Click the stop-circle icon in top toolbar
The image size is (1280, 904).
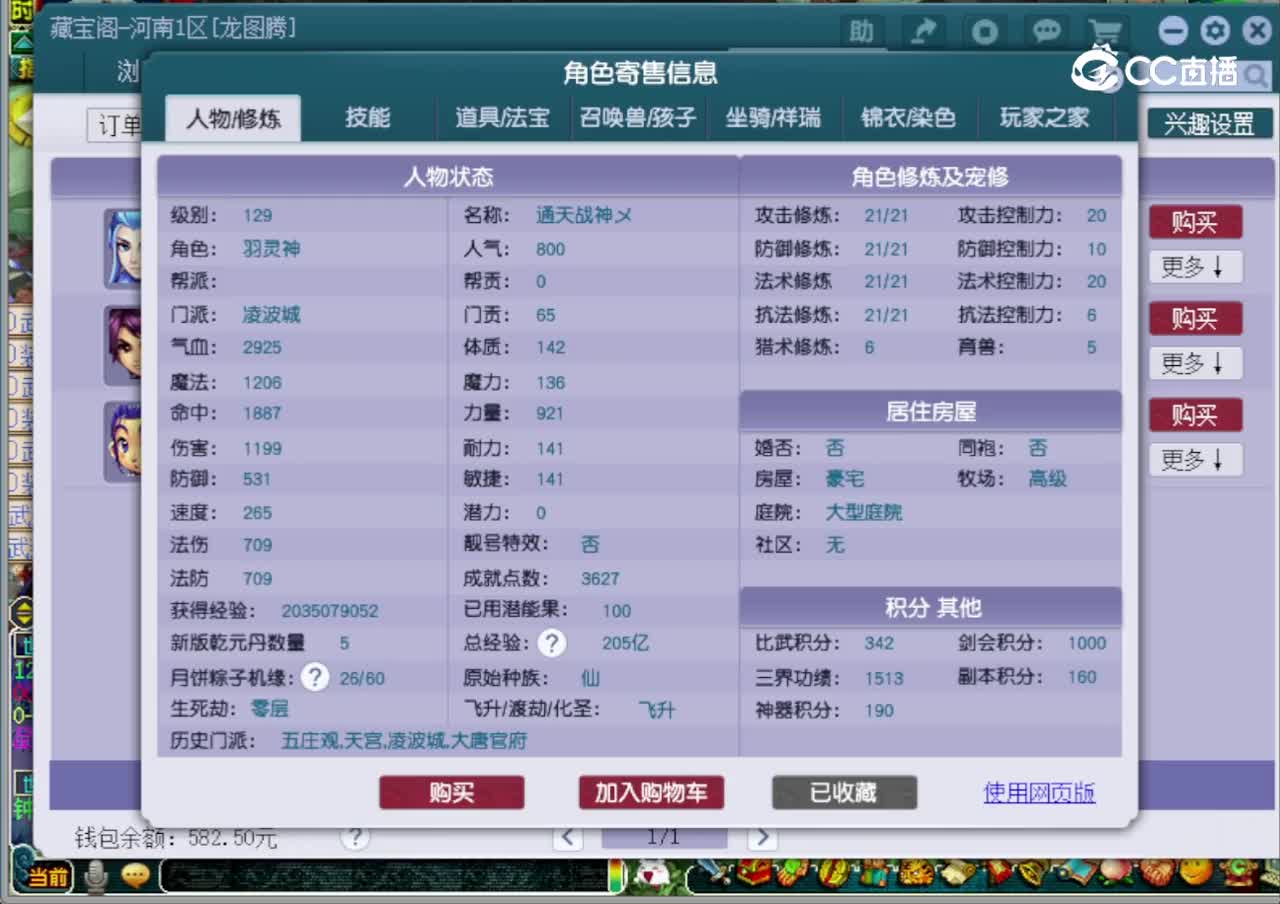pyautogui.click(x=984, y=31)
